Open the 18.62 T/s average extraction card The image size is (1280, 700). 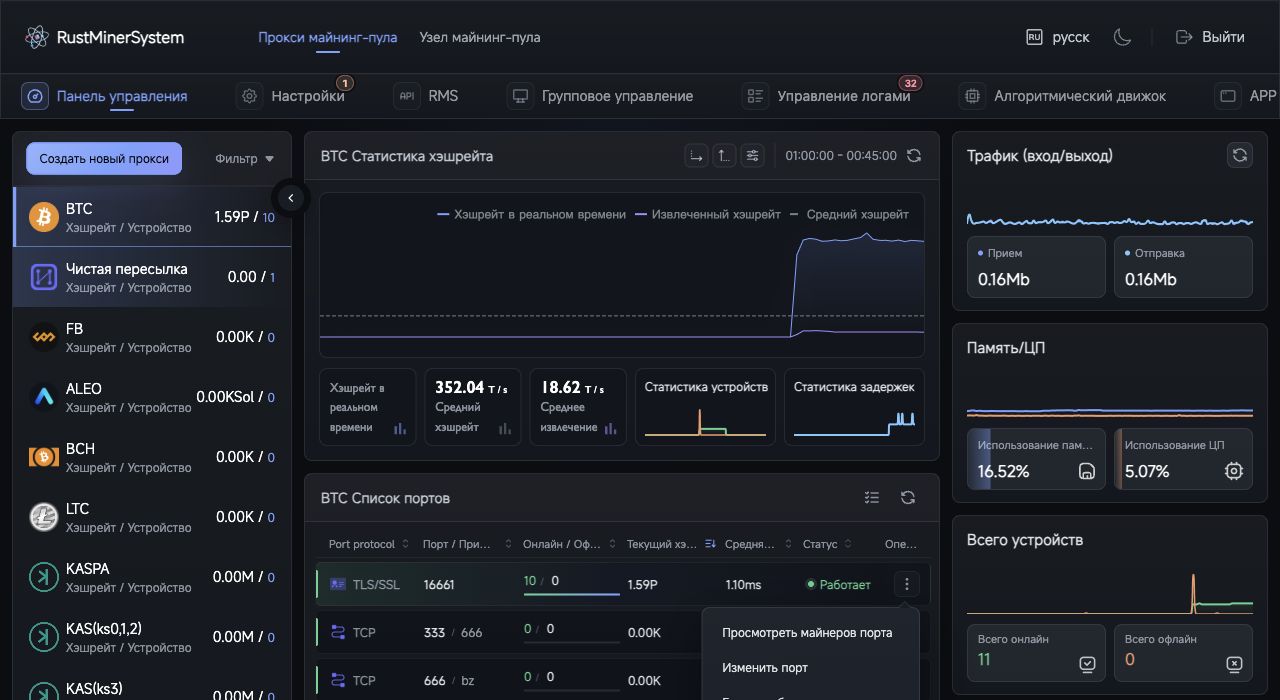point(578,407)
